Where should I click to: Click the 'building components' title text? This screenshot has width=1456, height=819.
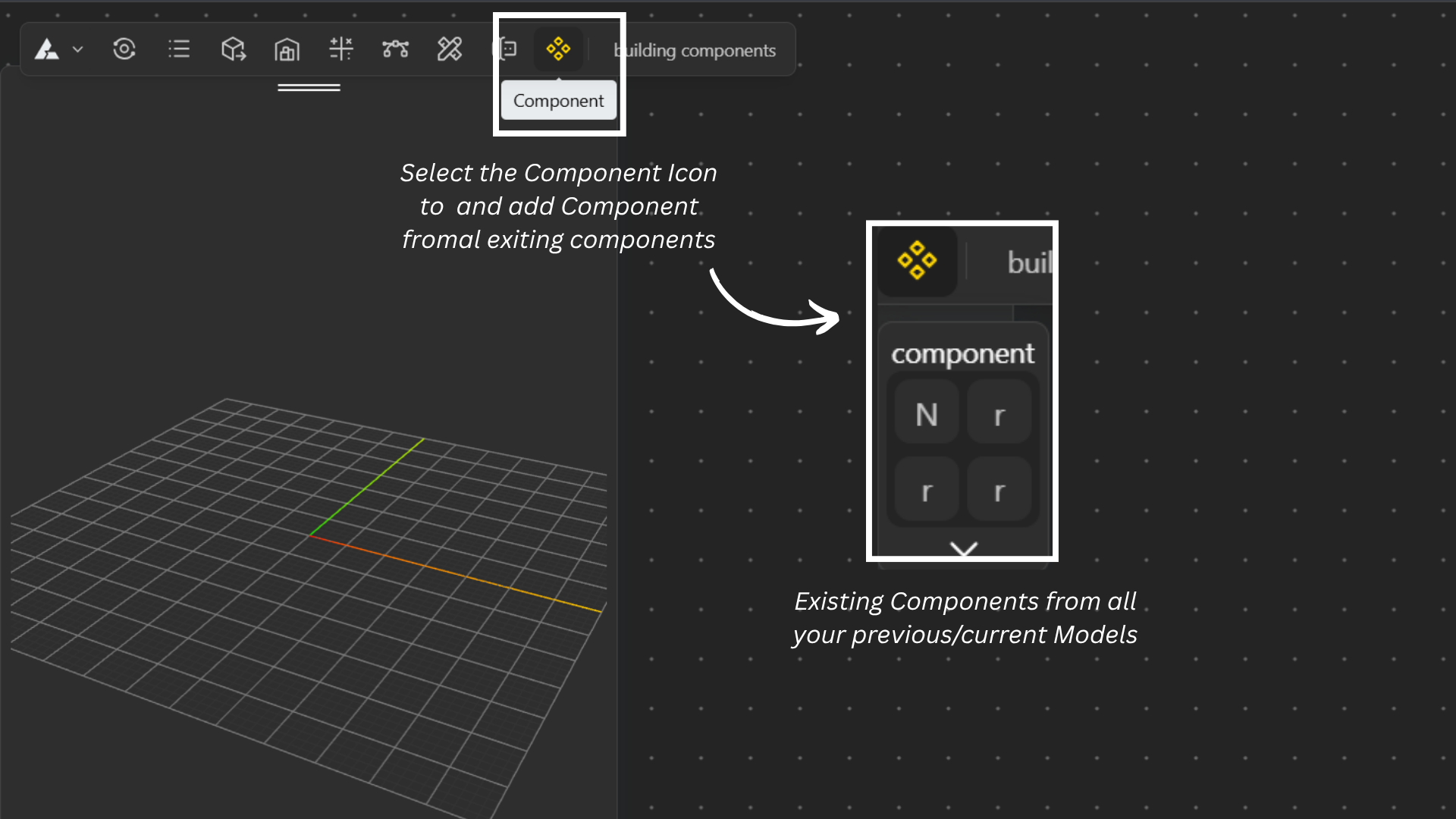point(695,51)
